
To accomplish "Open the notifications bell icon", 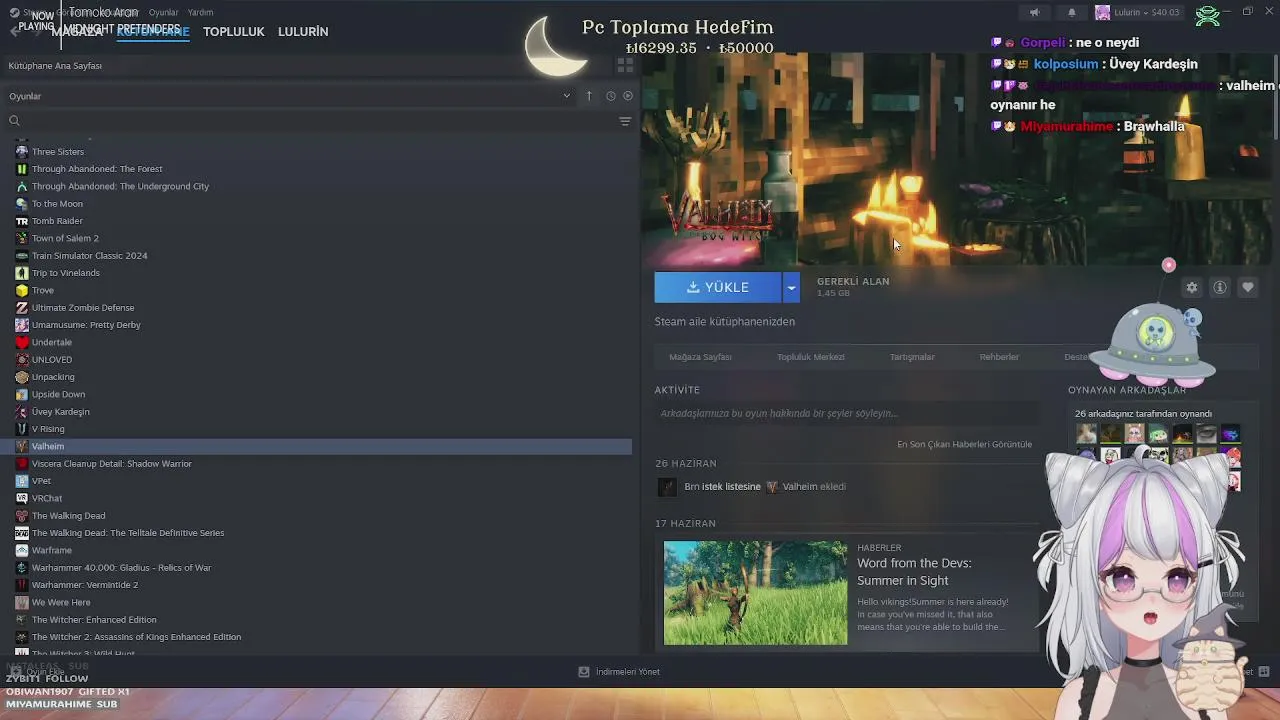I will tap(1072, 12).
